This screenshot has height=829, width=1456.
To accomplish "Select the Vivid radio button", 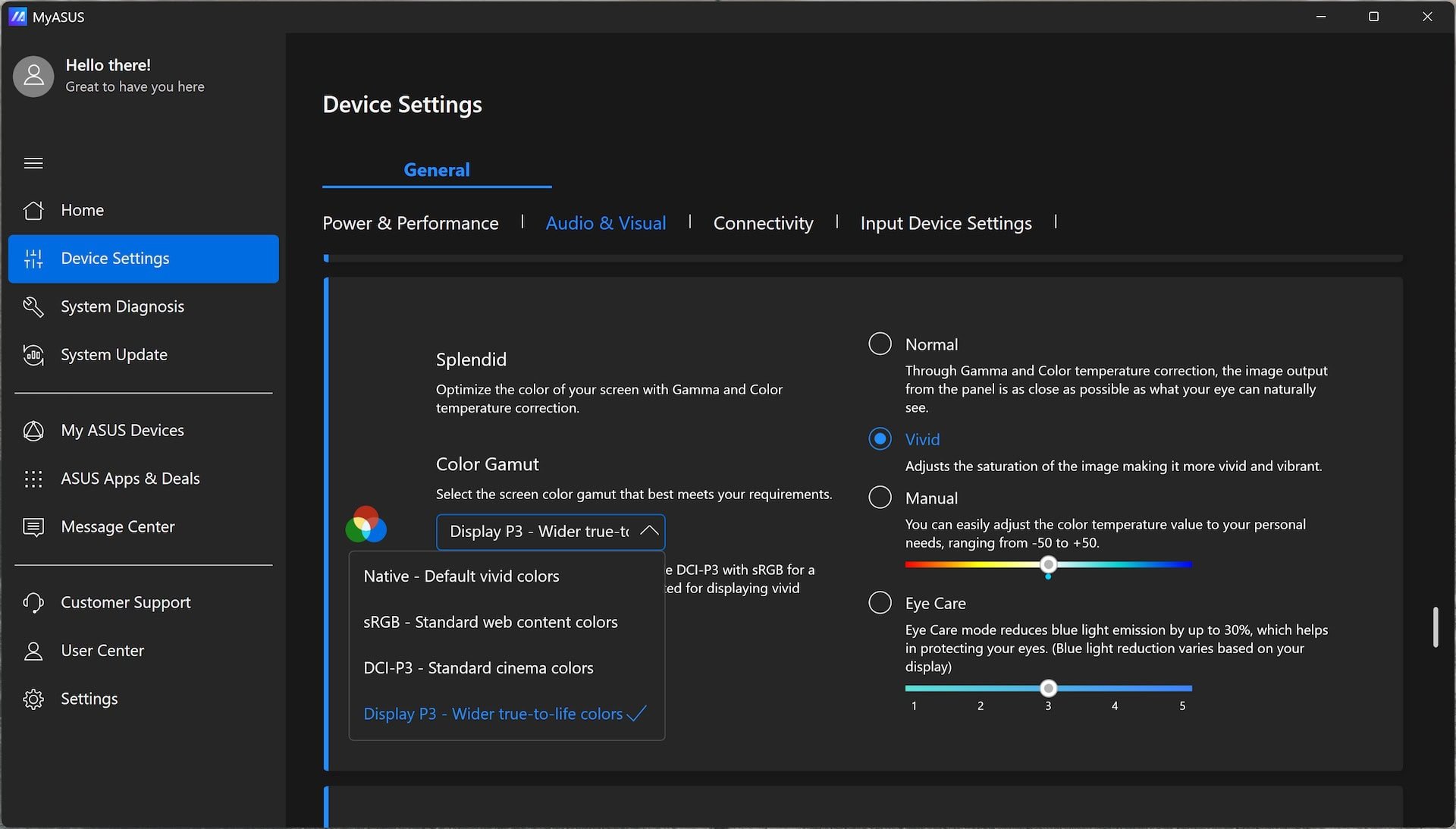I will pos(880,438).
